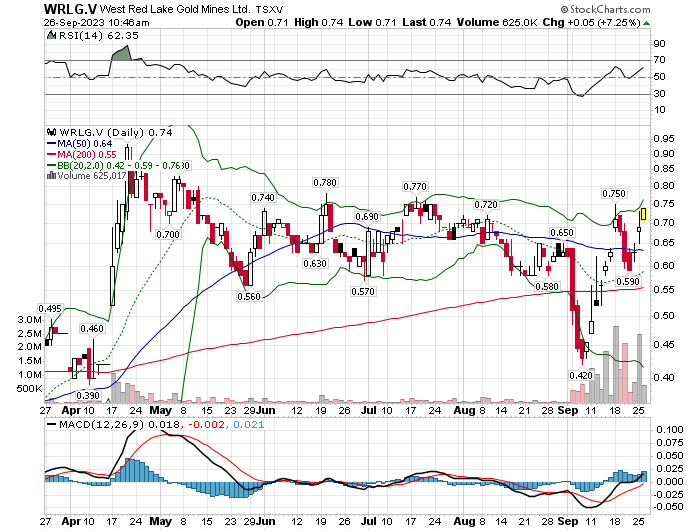The image size is (700, 530).
Task: Click the 0.740 price annotation
Action: tap(263, 198)
